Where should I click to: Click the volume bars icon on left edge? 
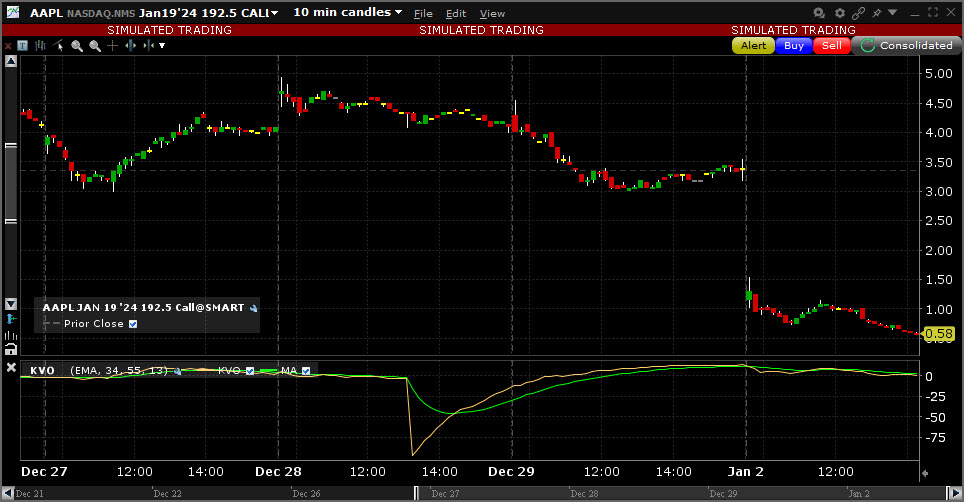pos(10,335)
